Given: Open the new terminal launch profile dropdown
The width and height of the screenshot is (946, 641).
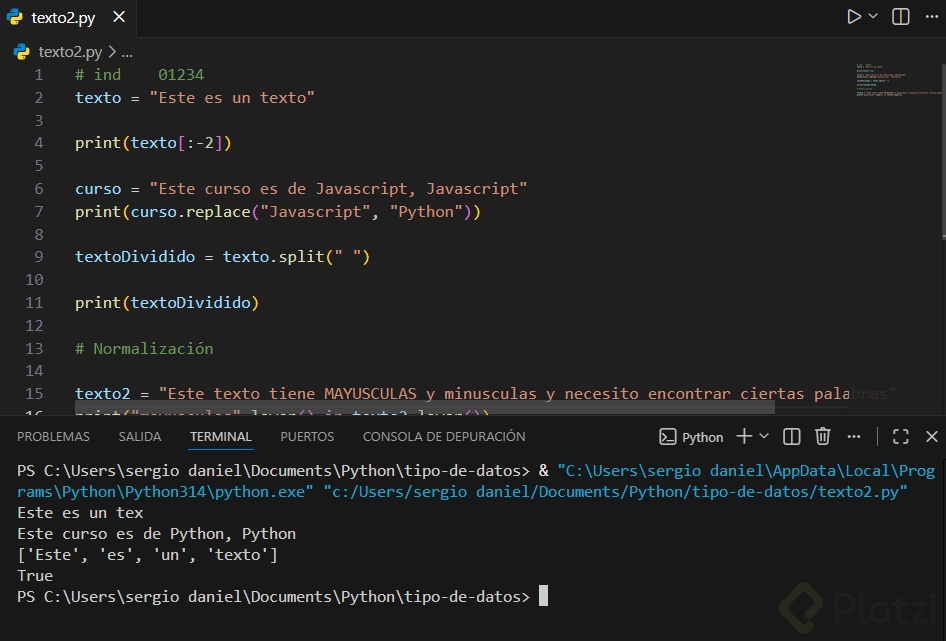Looking at the screenshot, I should tap(764, 436).
